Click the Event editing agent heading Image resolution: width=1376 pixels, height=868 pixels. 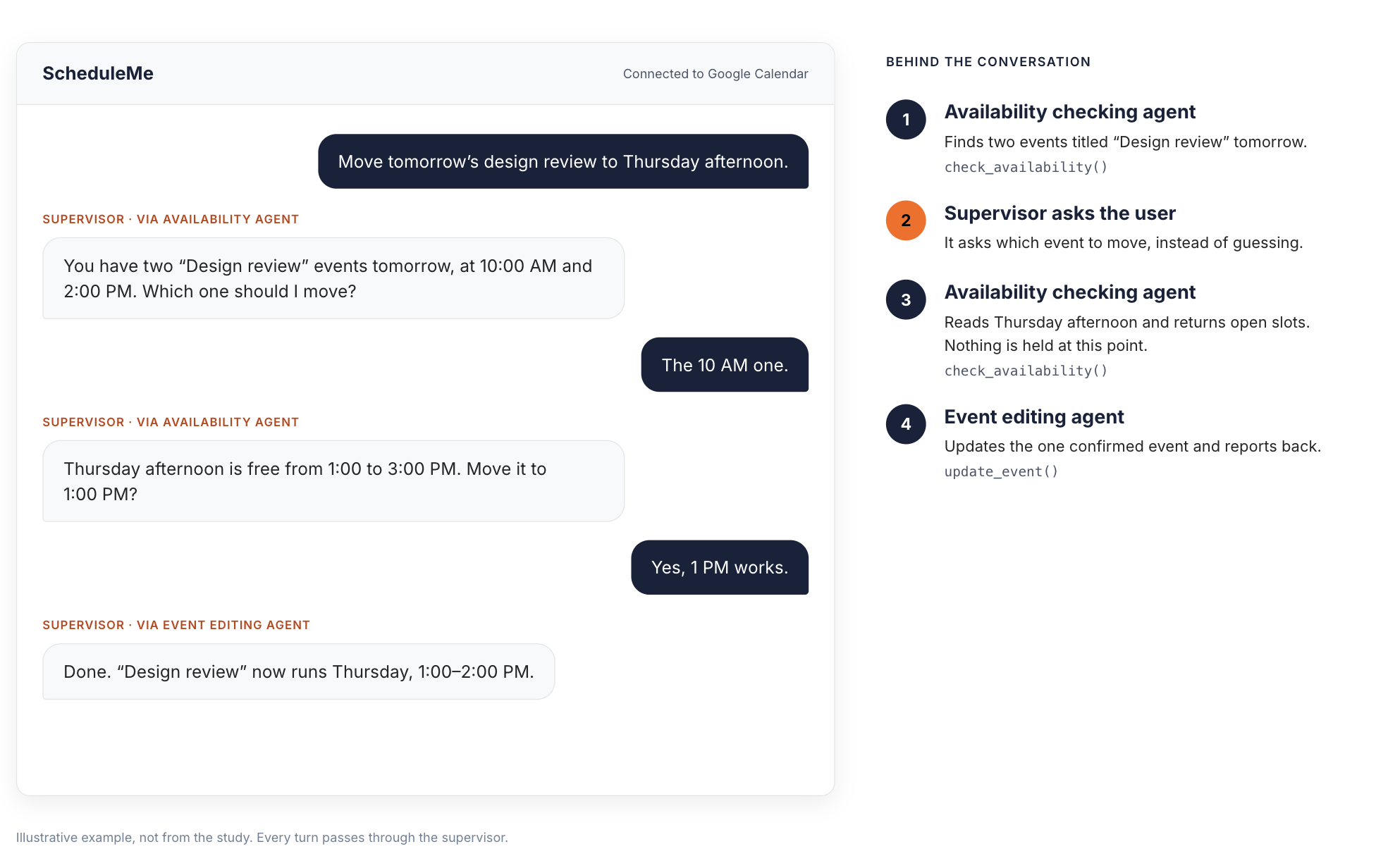(1034, 416)
